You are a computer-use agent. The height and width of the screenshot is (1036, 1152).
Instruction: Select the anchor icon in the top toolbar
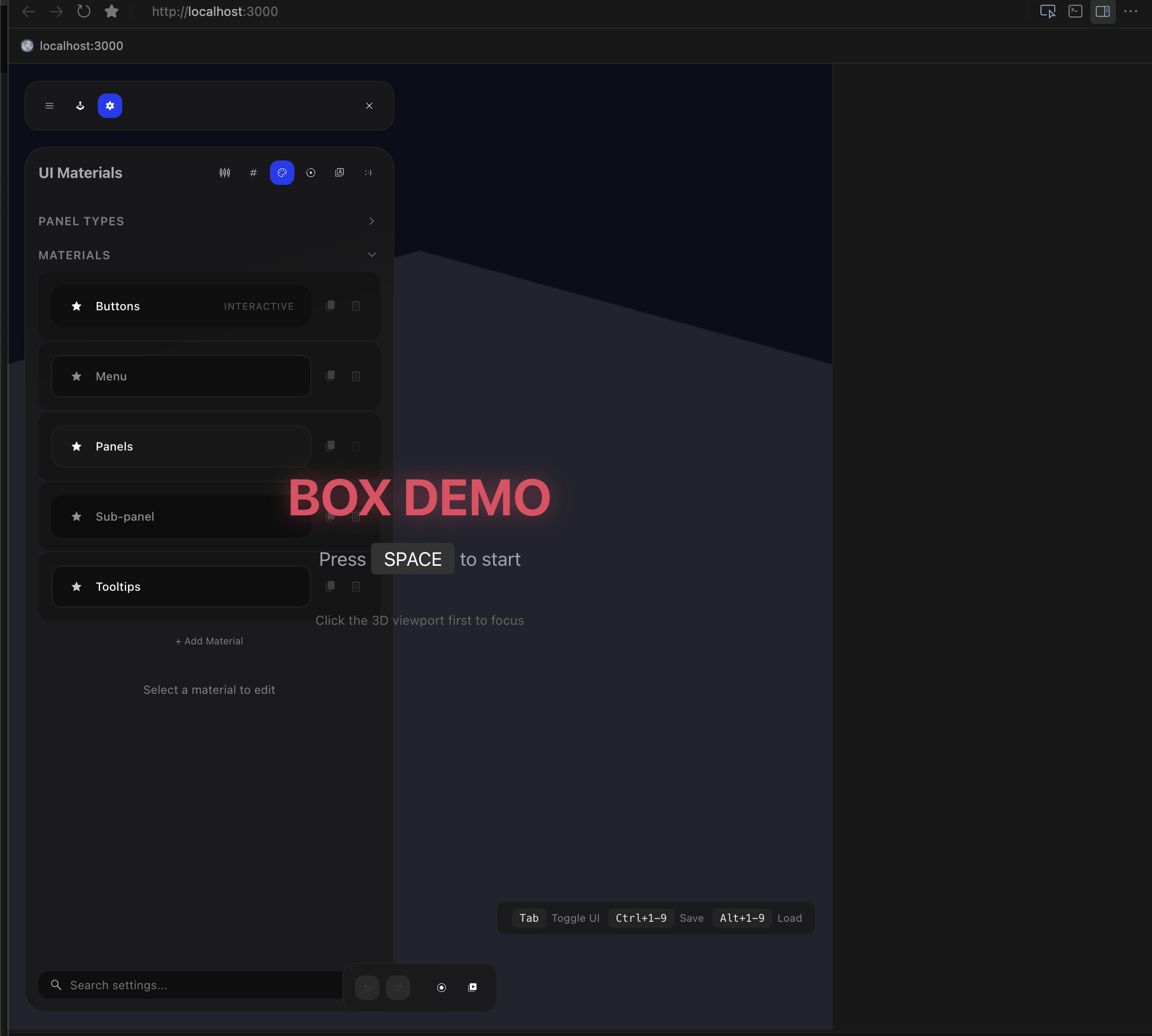[80, 105]
